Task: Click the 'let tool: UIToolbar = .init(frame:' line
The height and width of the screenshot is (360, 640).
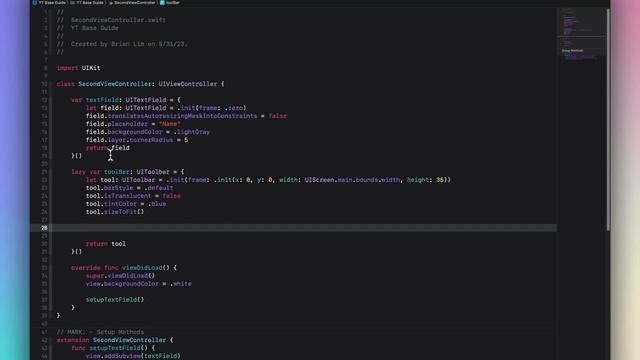Action: coord(268,180)
